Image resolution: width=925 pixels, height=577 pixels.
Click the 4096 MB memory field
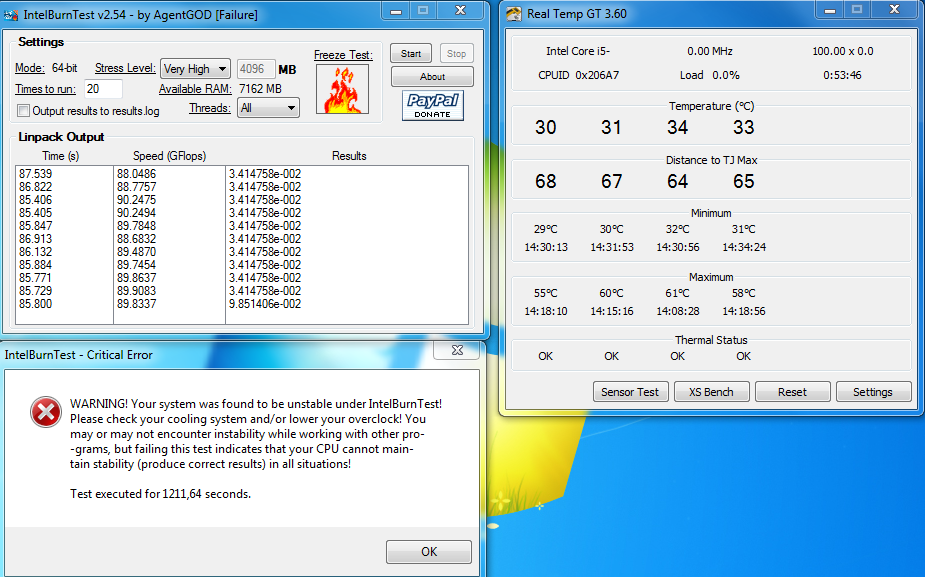point(256,69)
